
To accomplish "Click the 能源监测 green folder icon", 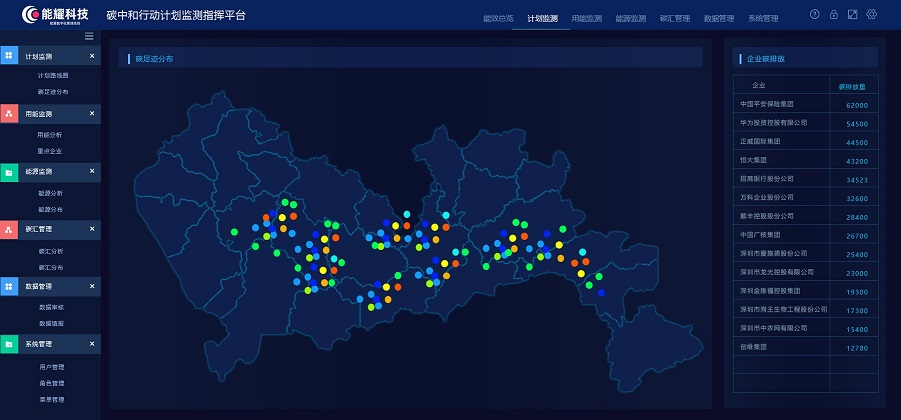I will (x=9, y=173).
